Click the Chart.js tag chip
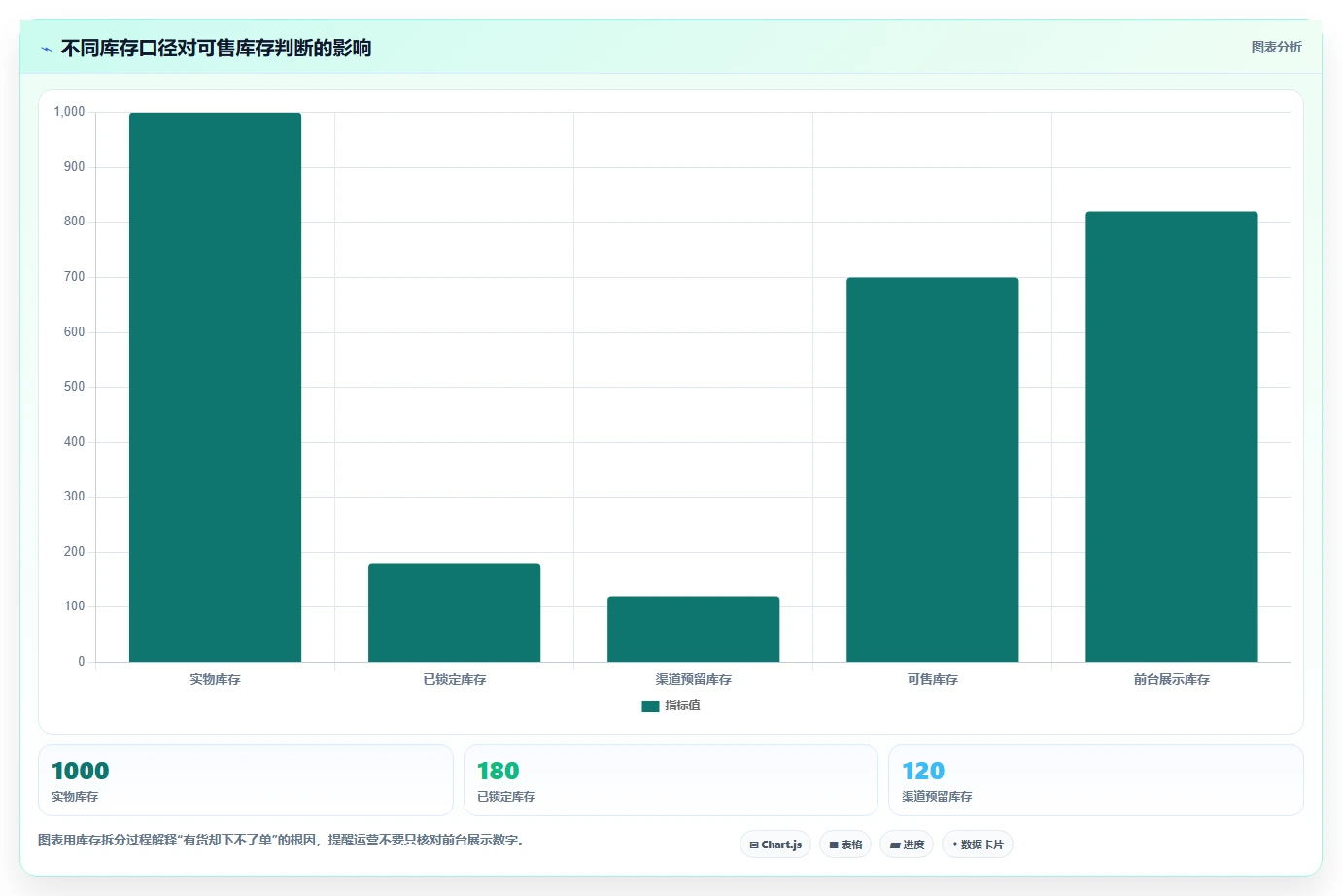This screenshot has height=896, width=1342. point(775,844)
